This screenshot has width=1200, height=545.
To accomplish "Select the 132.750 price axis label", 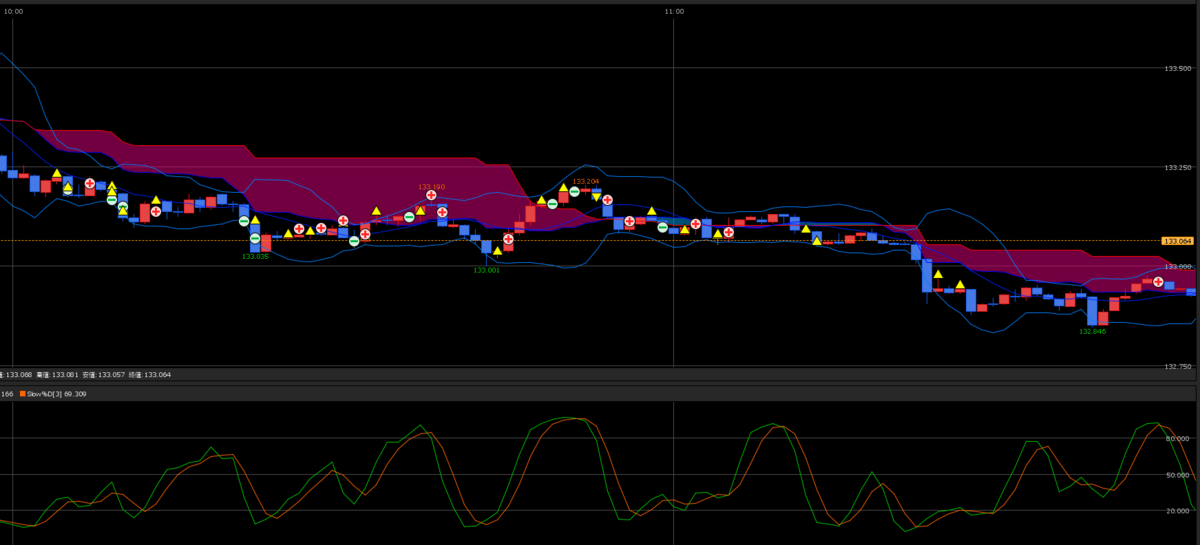I will pos(1178,367).
